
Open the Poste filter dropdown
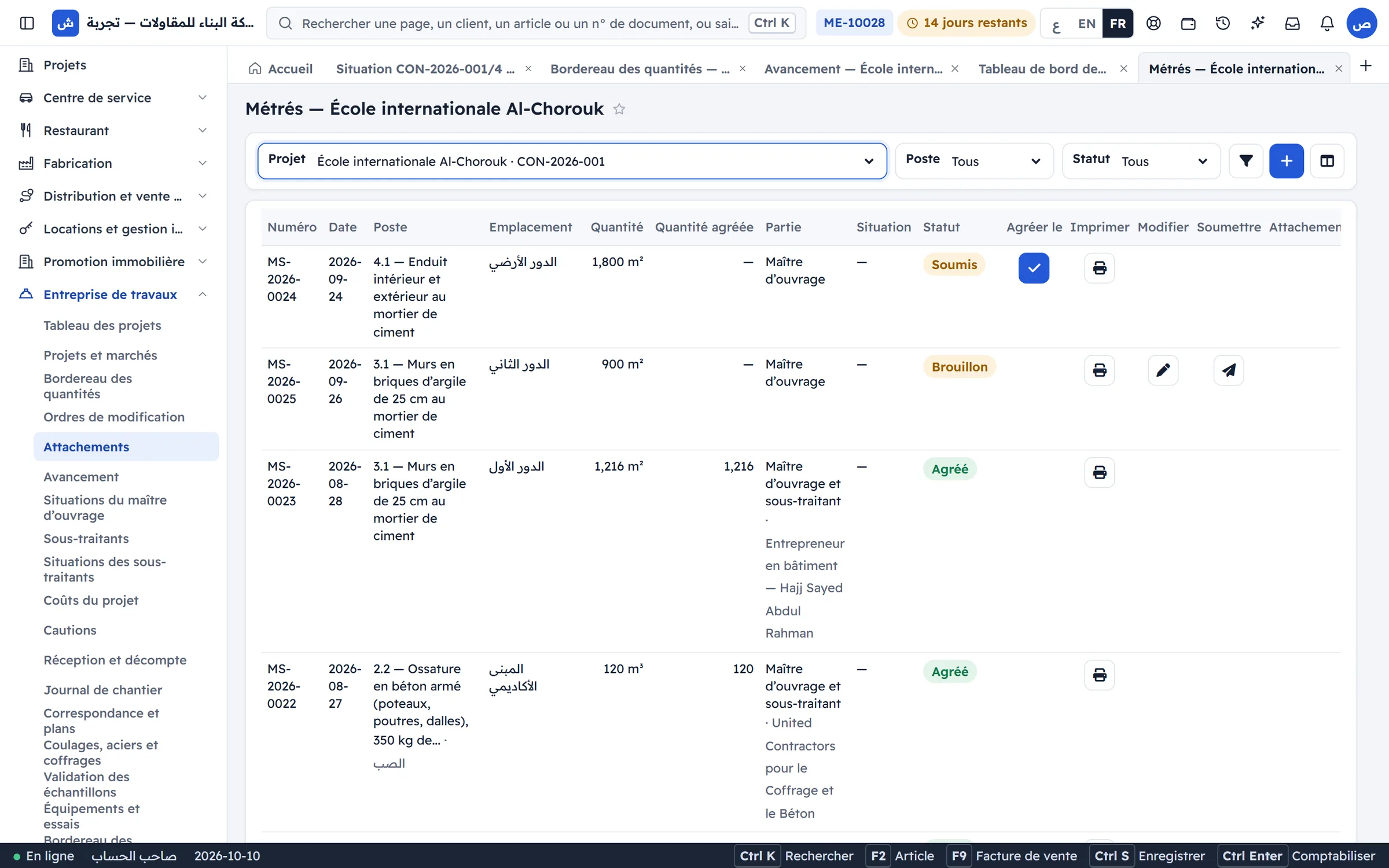[x=974, y=161]
